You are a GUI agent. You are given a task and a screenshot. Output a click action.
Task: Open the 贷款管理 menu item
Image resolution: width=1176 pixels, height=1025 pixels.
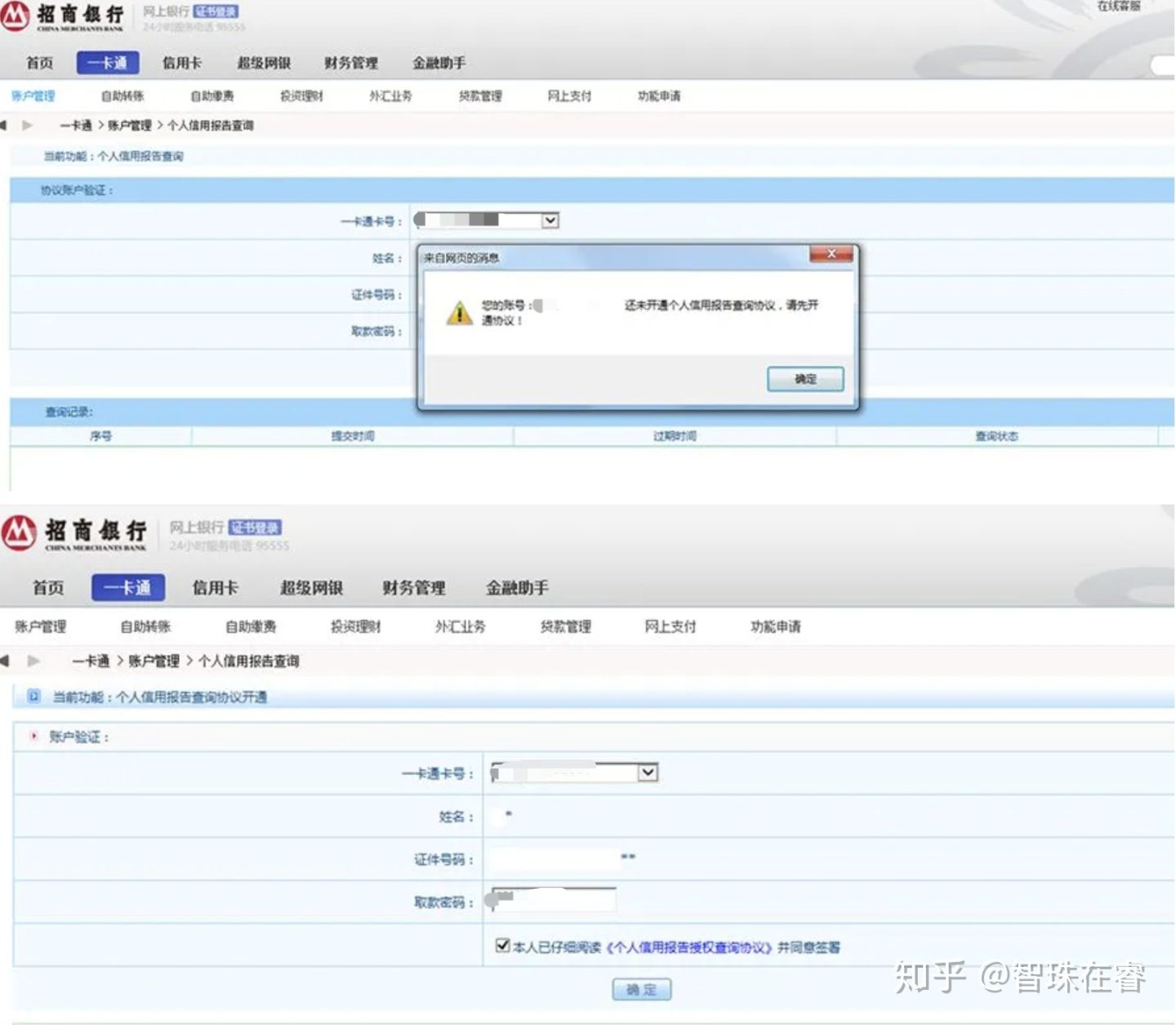[x=482, y=95]
